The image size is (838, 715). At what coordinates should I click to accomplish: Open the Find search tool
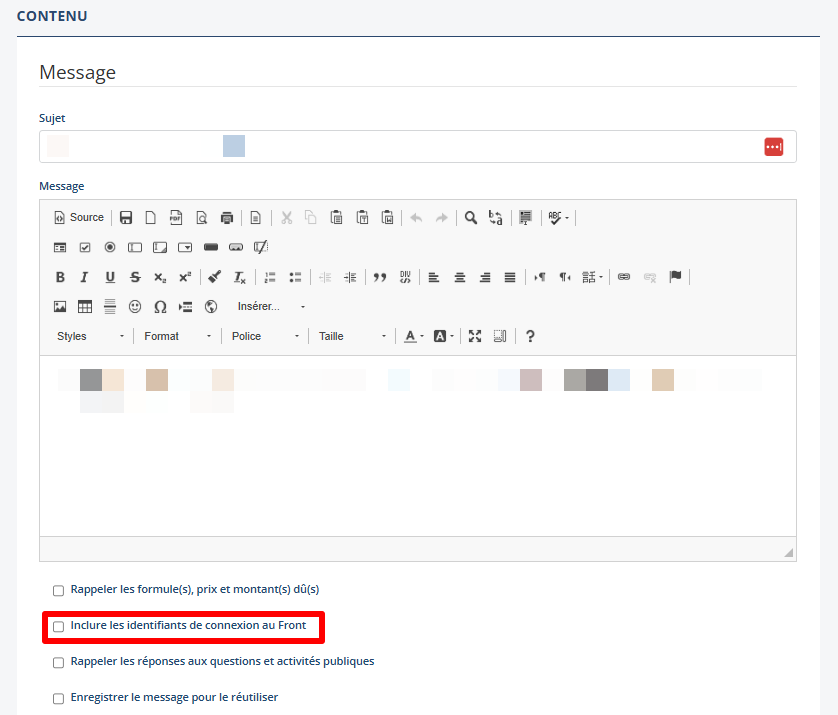[470, 217]
